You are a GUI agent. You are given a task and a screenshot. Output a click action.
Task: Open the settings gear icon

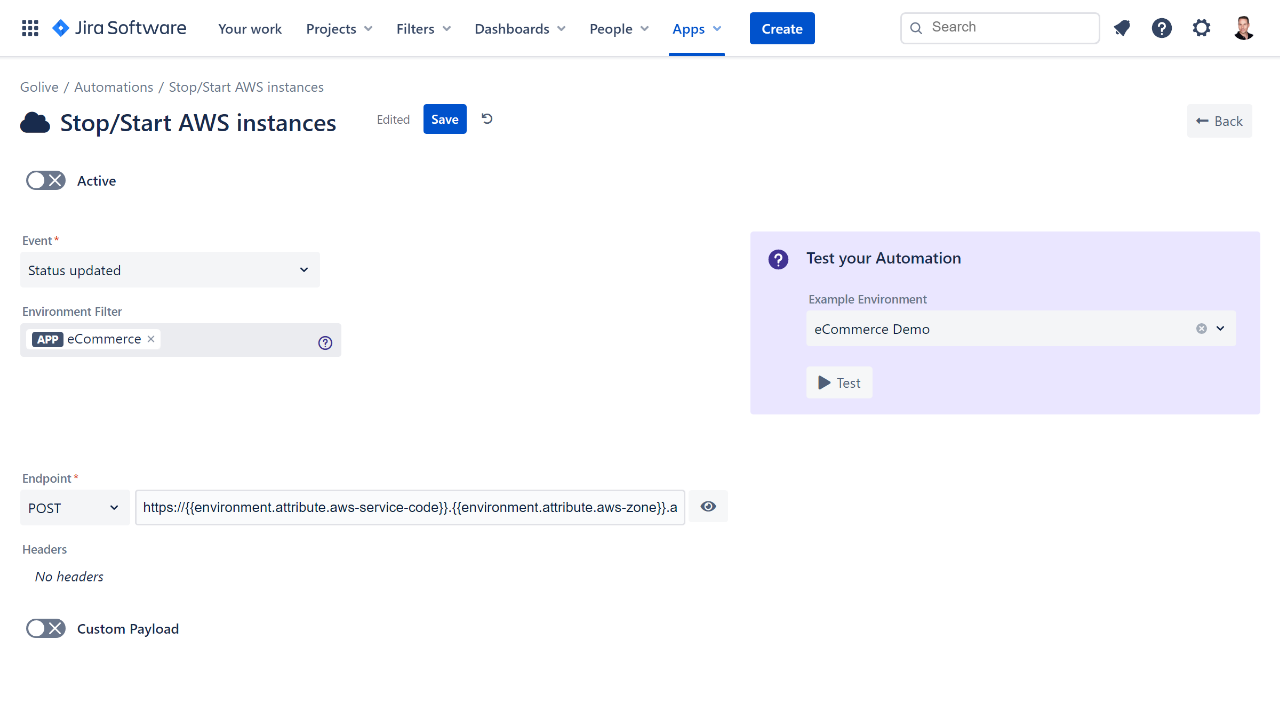point(1201,28)
